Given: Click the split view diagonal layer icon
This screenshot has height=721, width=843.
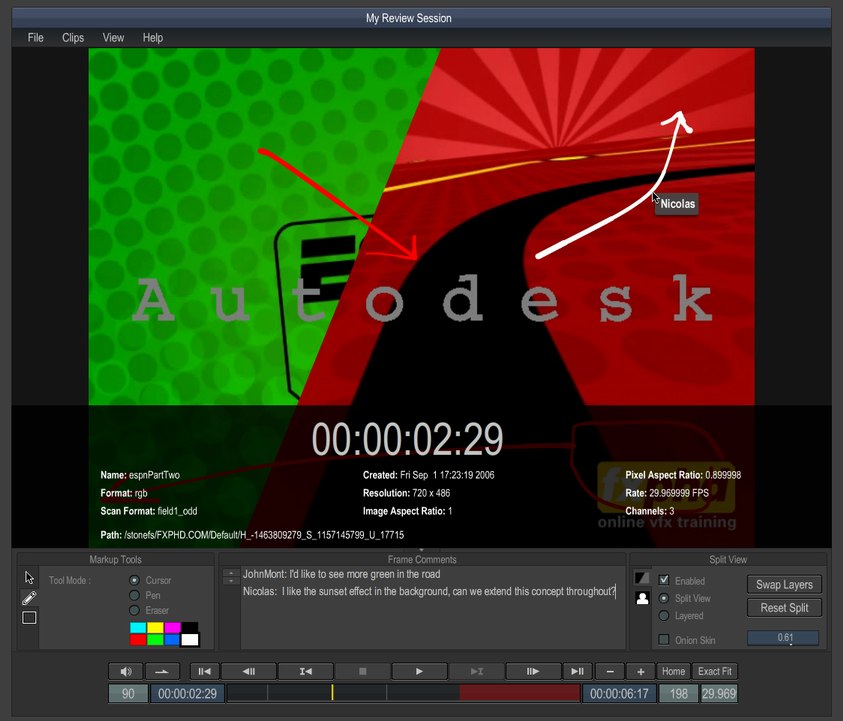Looking at the screenshot, I should 642,578.
